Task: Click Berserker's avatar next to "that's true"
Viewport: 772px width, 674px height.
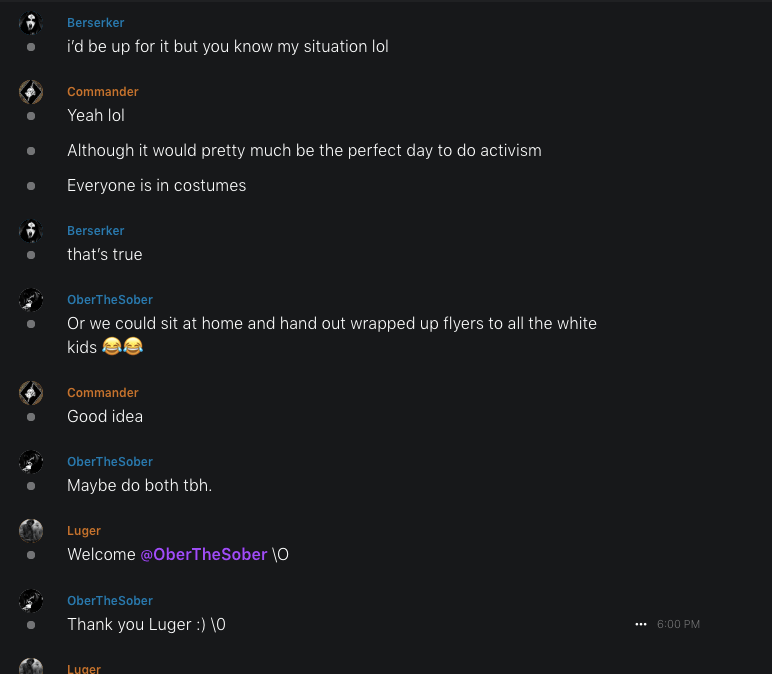Action: click(x=31, y=231)
